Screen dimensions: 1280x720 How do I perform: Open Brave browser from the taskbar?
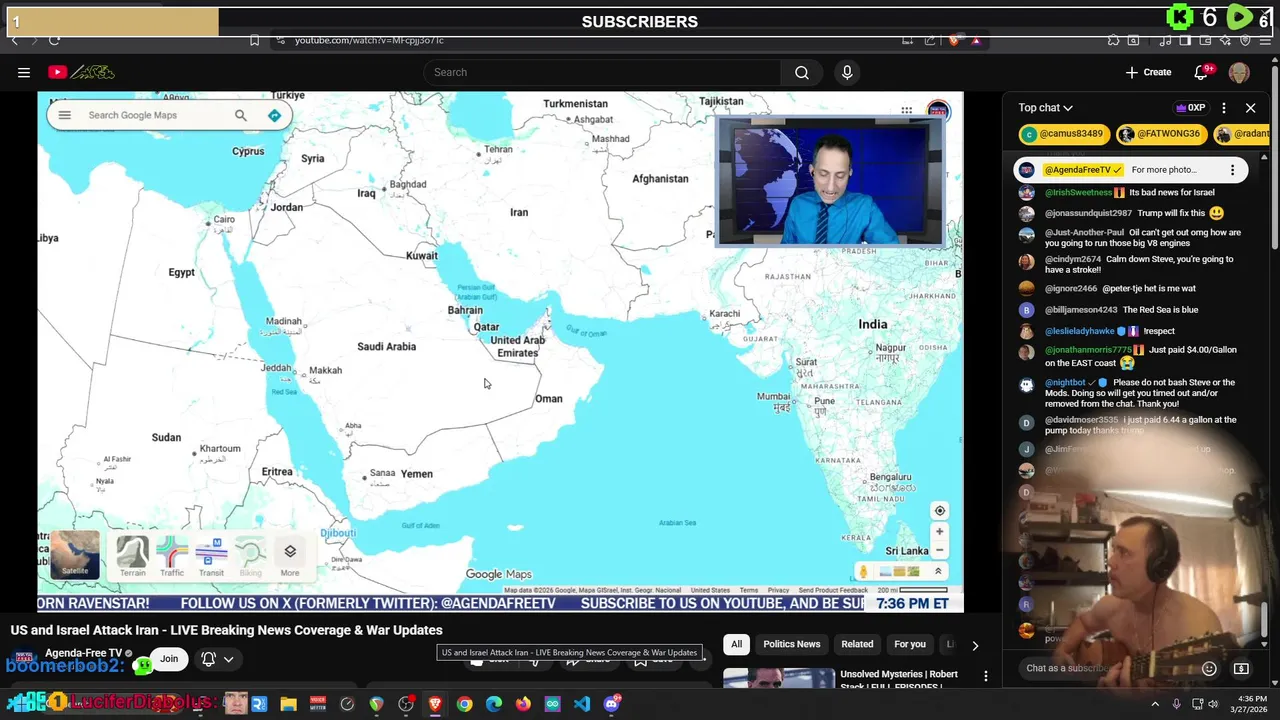[x=435, y=704]
